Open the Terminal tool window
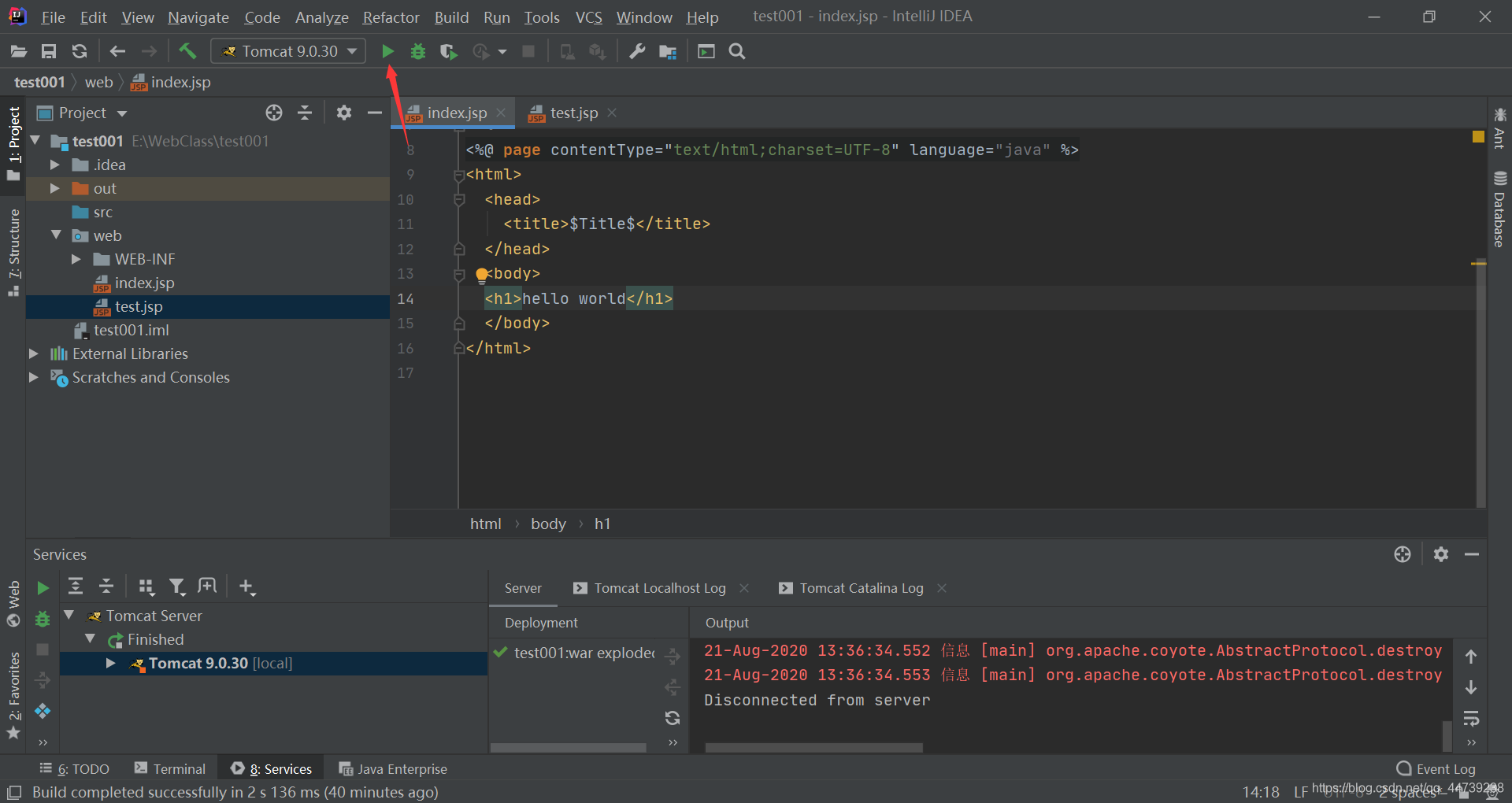Viewport: 1512px width, 803px height. pyautogui.click(x=169, y=768)
